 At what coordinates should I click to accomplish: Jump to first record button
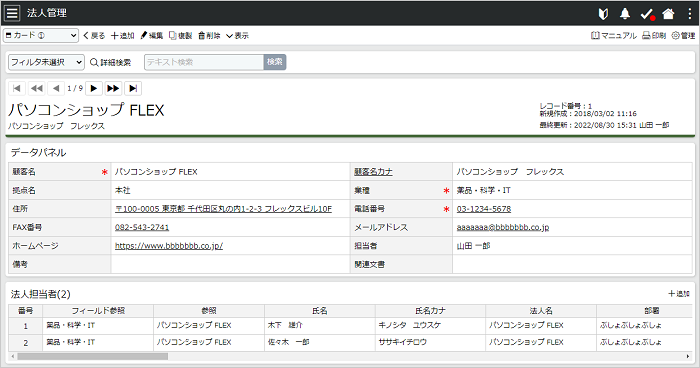coord(17,88)
